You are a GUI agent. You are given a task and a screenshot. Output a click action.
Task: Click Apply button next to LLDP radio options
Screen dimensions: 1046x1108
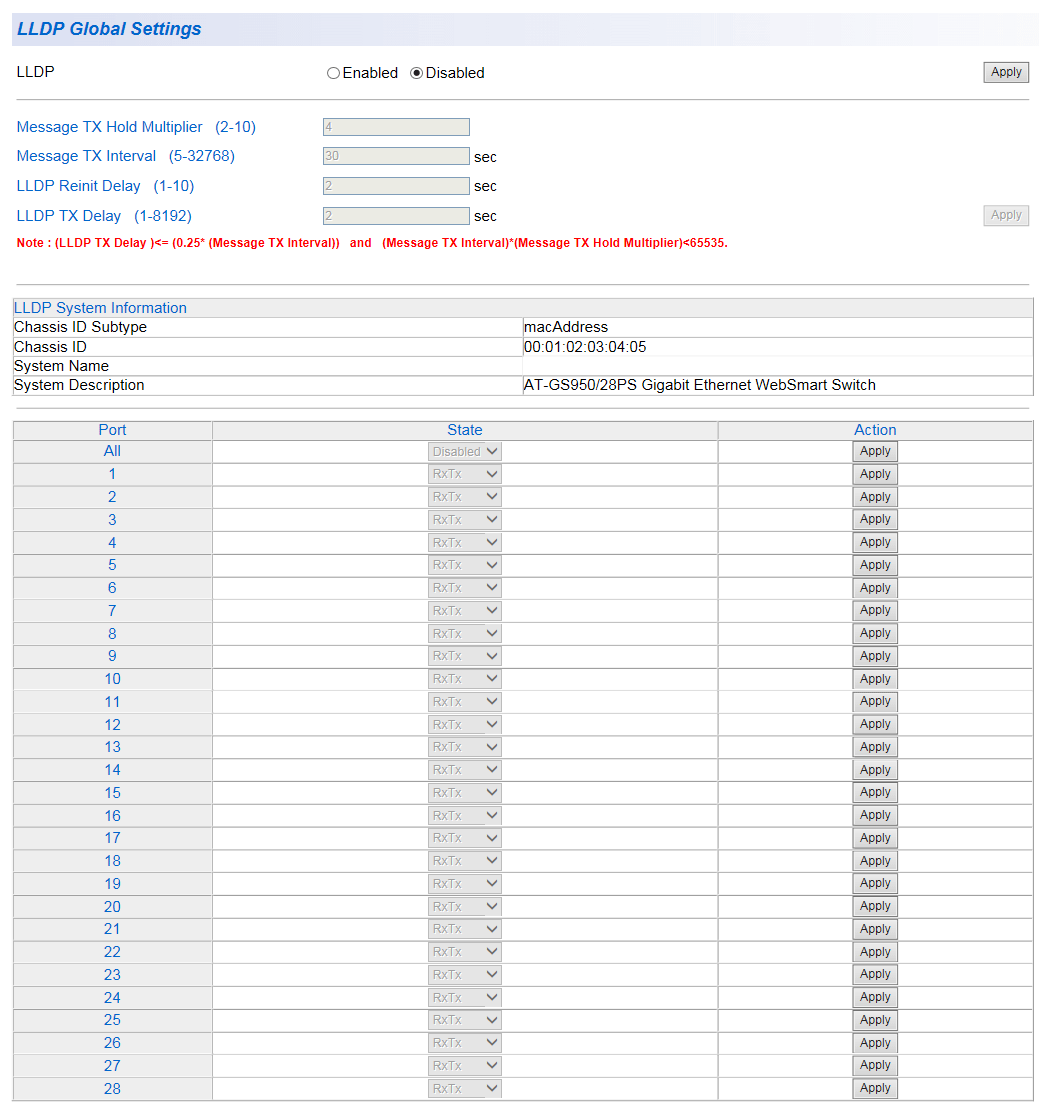point(1005,72)
